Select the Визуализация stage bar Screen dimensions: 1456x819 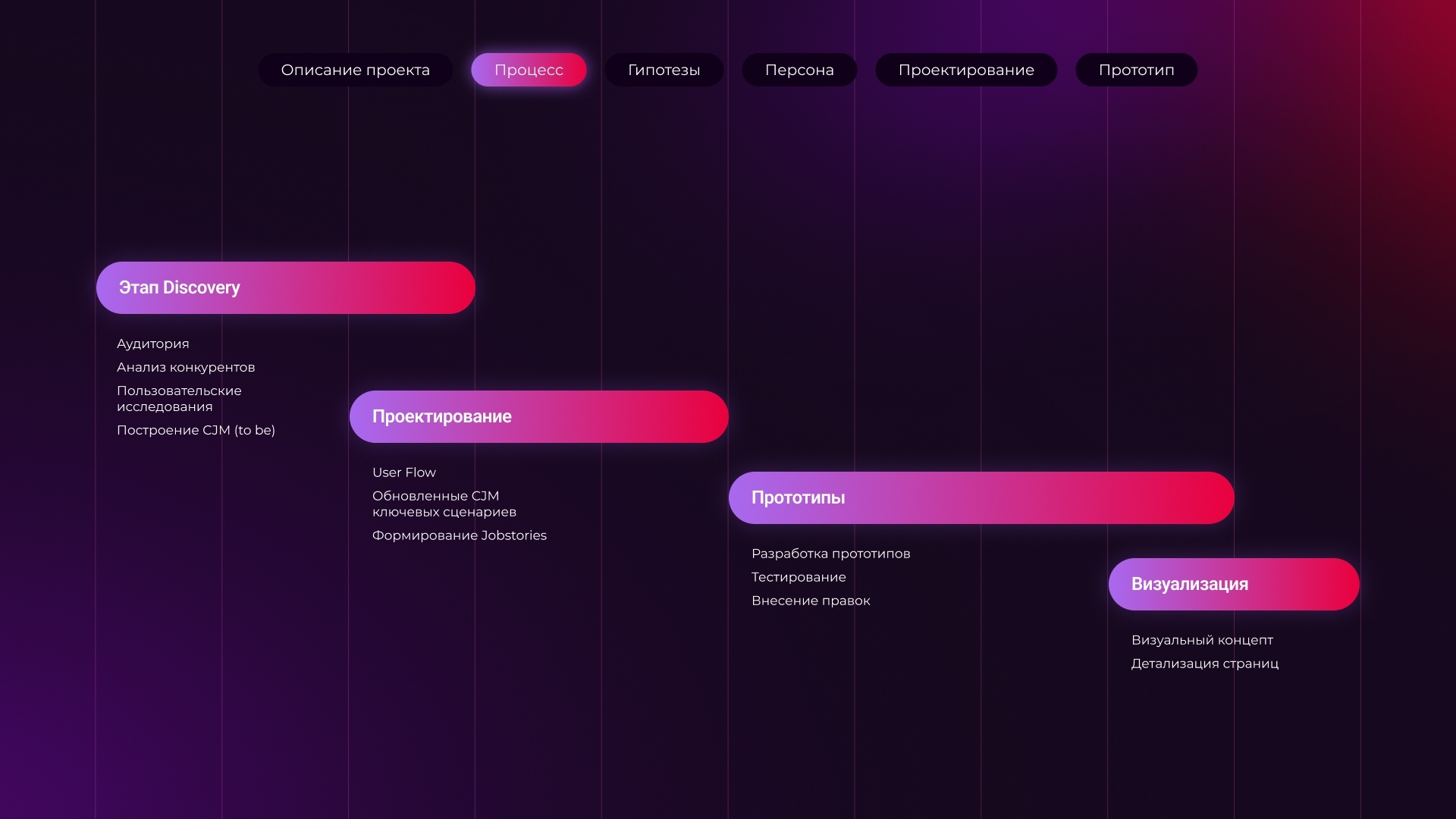[x=1234, y=584]
